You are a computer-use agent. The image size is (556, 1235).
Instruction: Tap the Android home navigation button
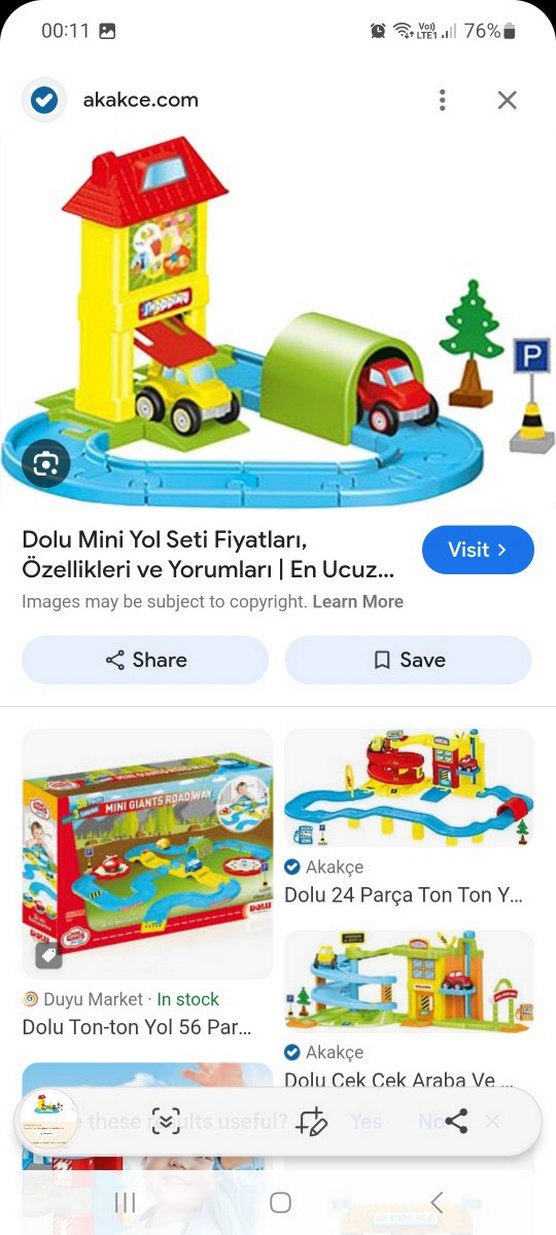coord(280,1202)
